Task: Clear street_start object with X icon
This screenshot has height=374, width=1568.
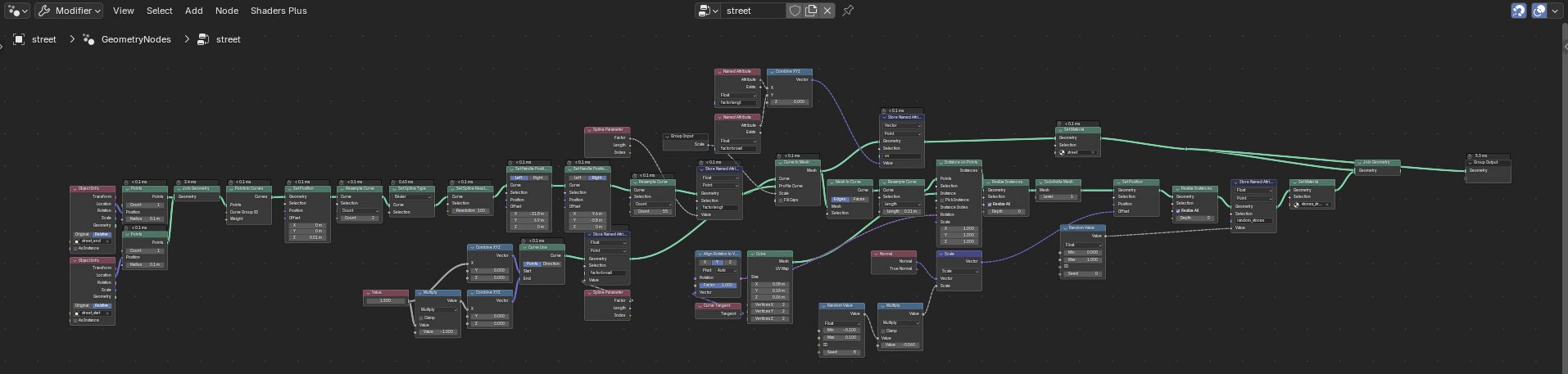Action: click(108, 313)
